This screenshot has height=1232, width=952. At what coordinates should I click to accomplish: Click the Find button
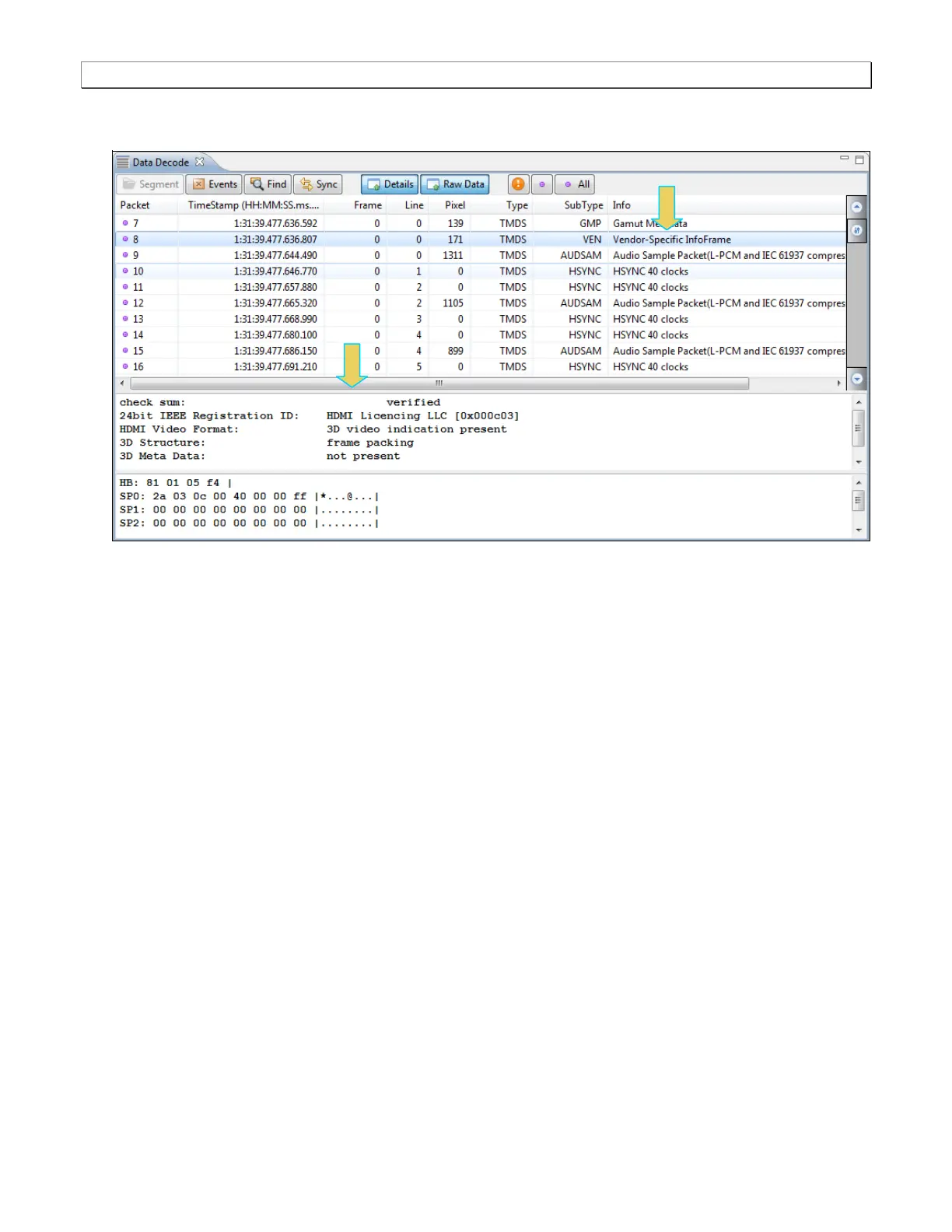268,184
